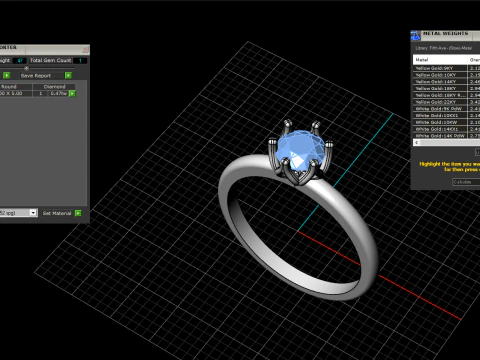This screenshot has width=480, height=360.
Task: Click the green arrow in the Diamond 0.47cw row
Action: coord(72,94)
